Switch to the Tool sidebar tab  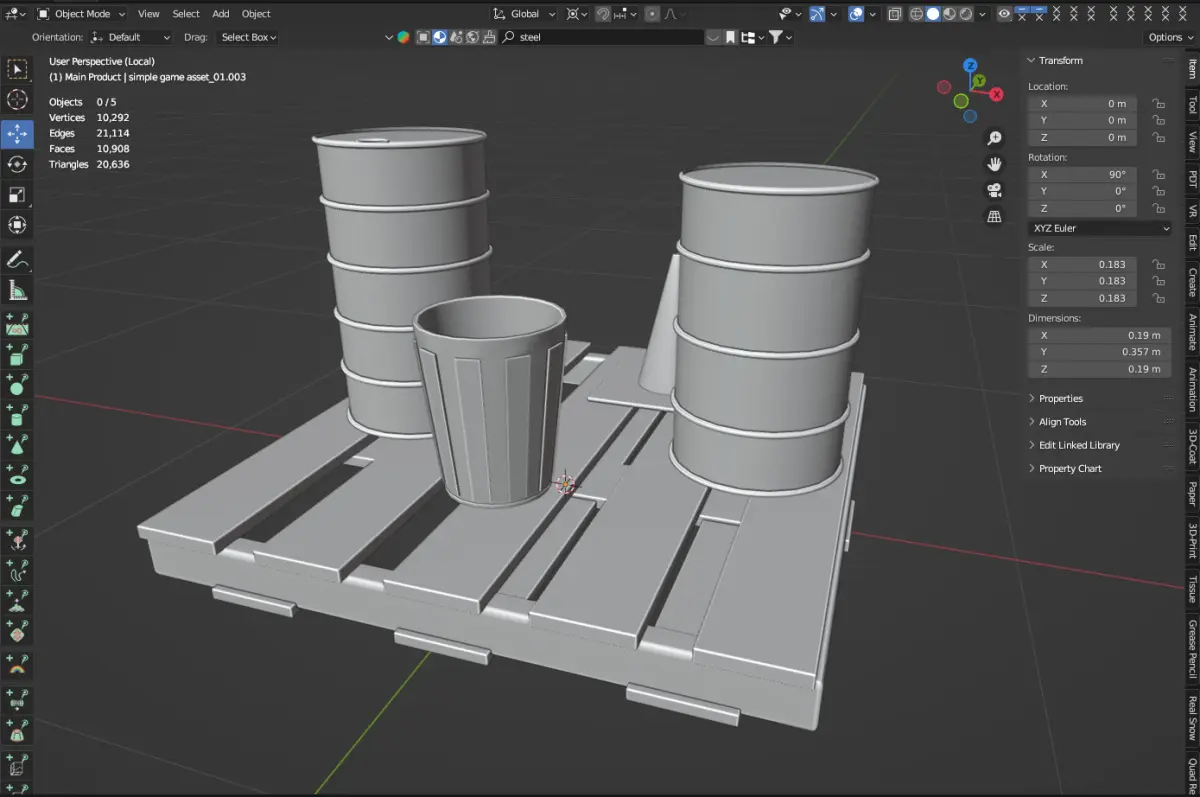(1192, 105)
